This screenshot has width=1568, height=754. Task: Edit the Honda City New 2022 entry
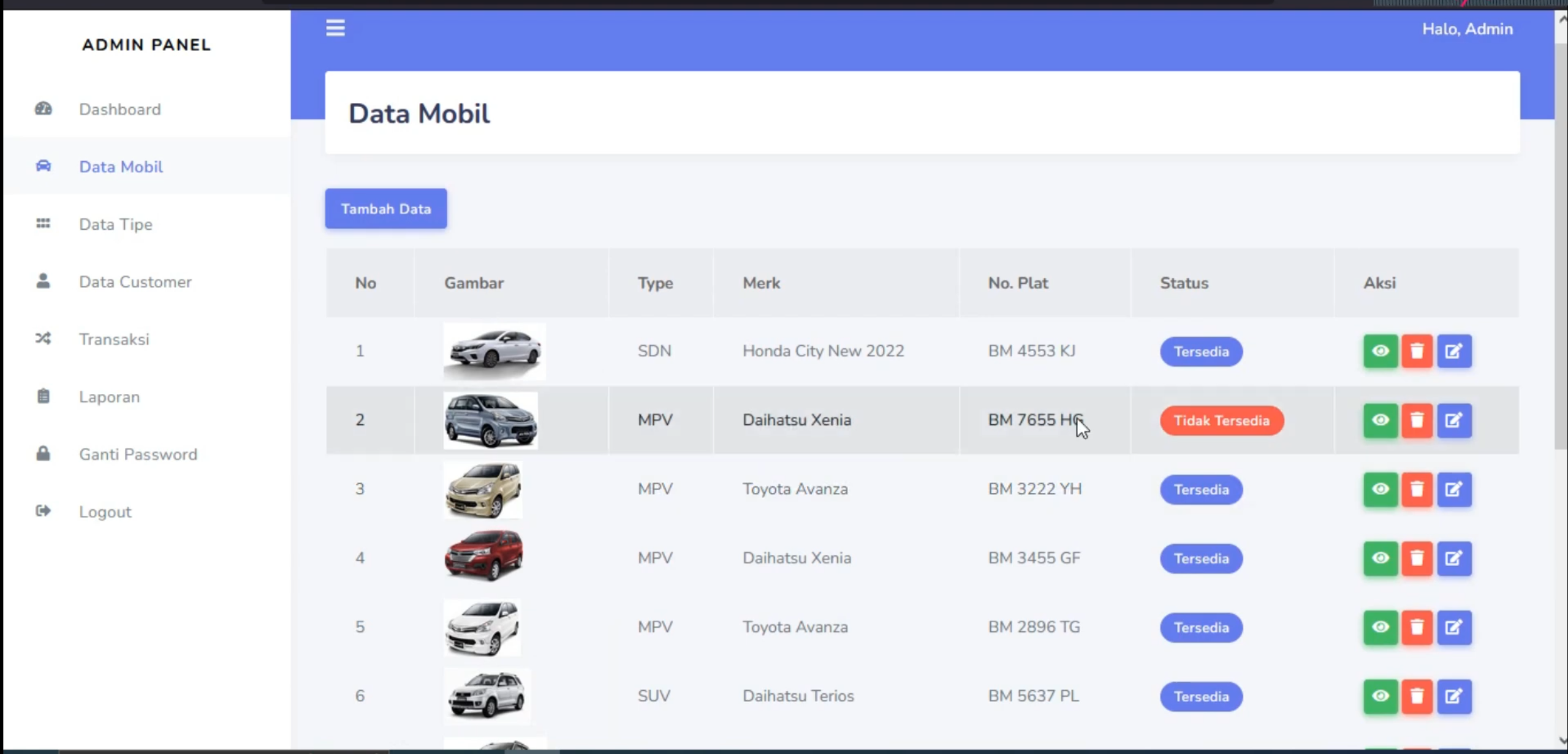coord(1454,351)
